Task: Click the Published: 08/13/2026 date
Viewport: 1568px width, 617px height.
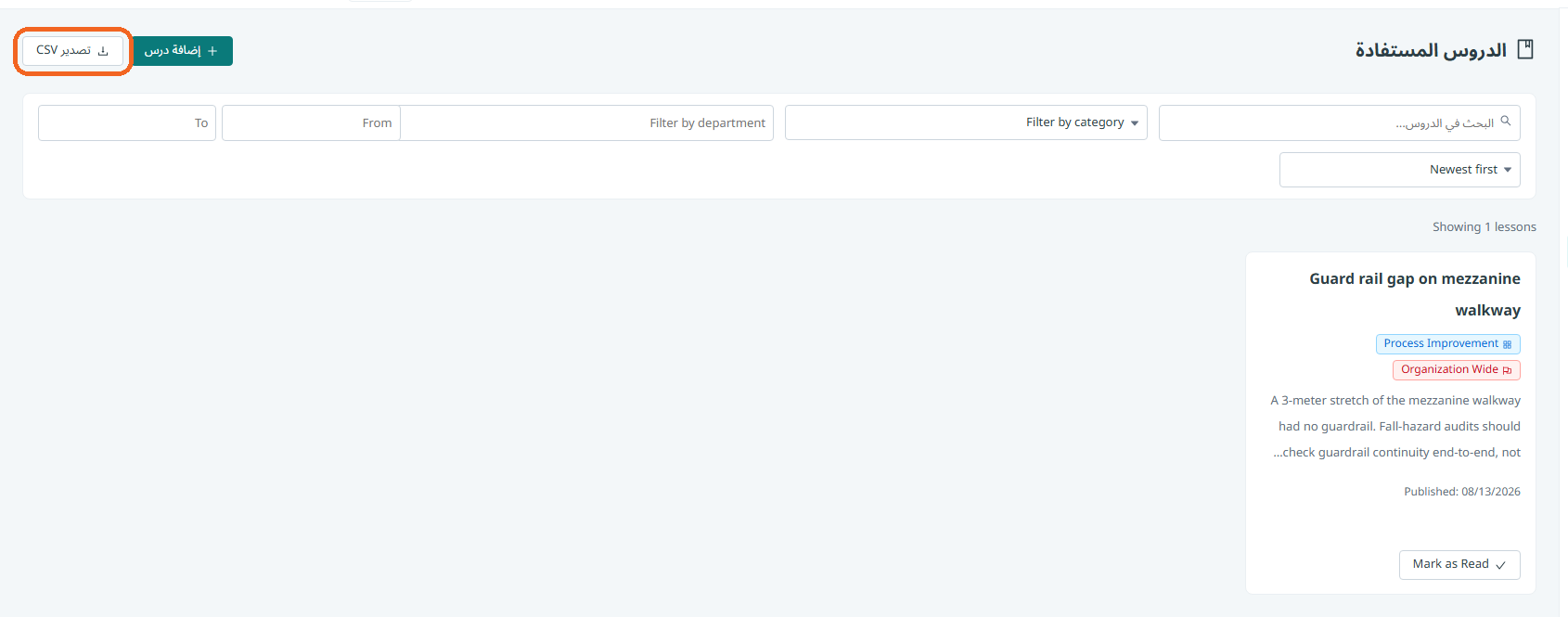Action: [x=1462, y=492]
